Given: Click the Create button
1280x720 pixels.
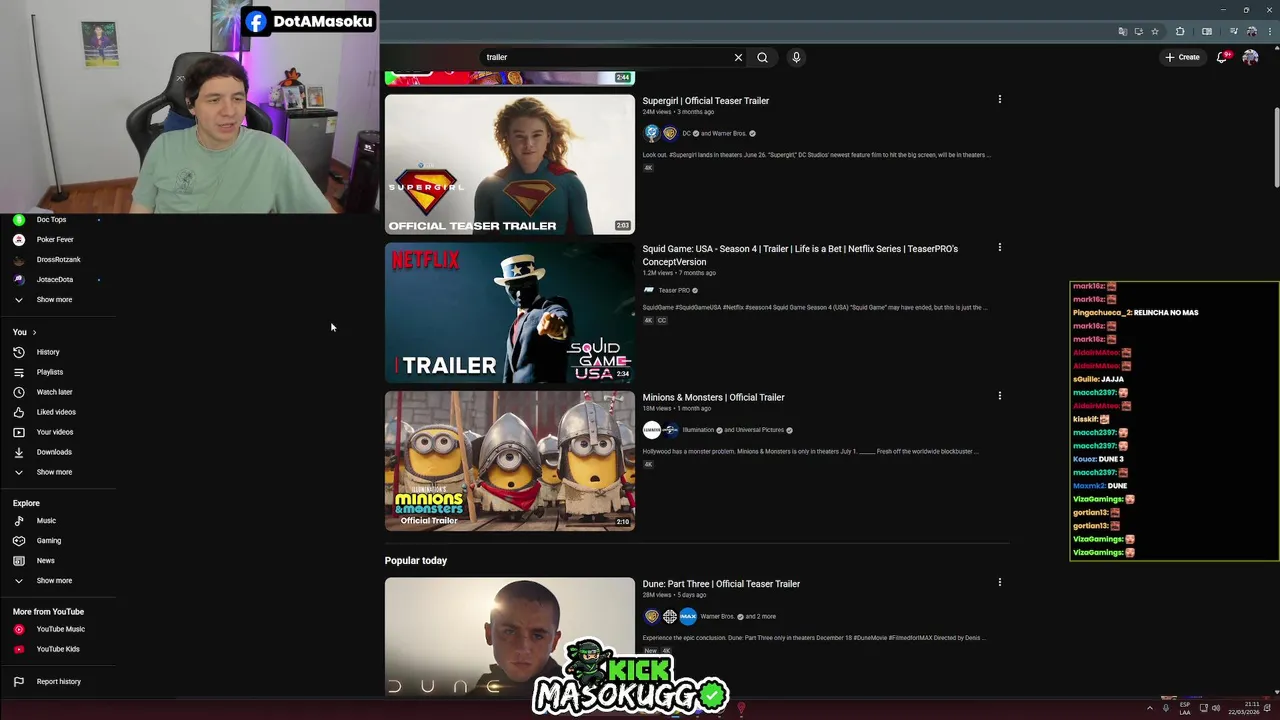Looking at the screenshot, I should [1182, 57].
